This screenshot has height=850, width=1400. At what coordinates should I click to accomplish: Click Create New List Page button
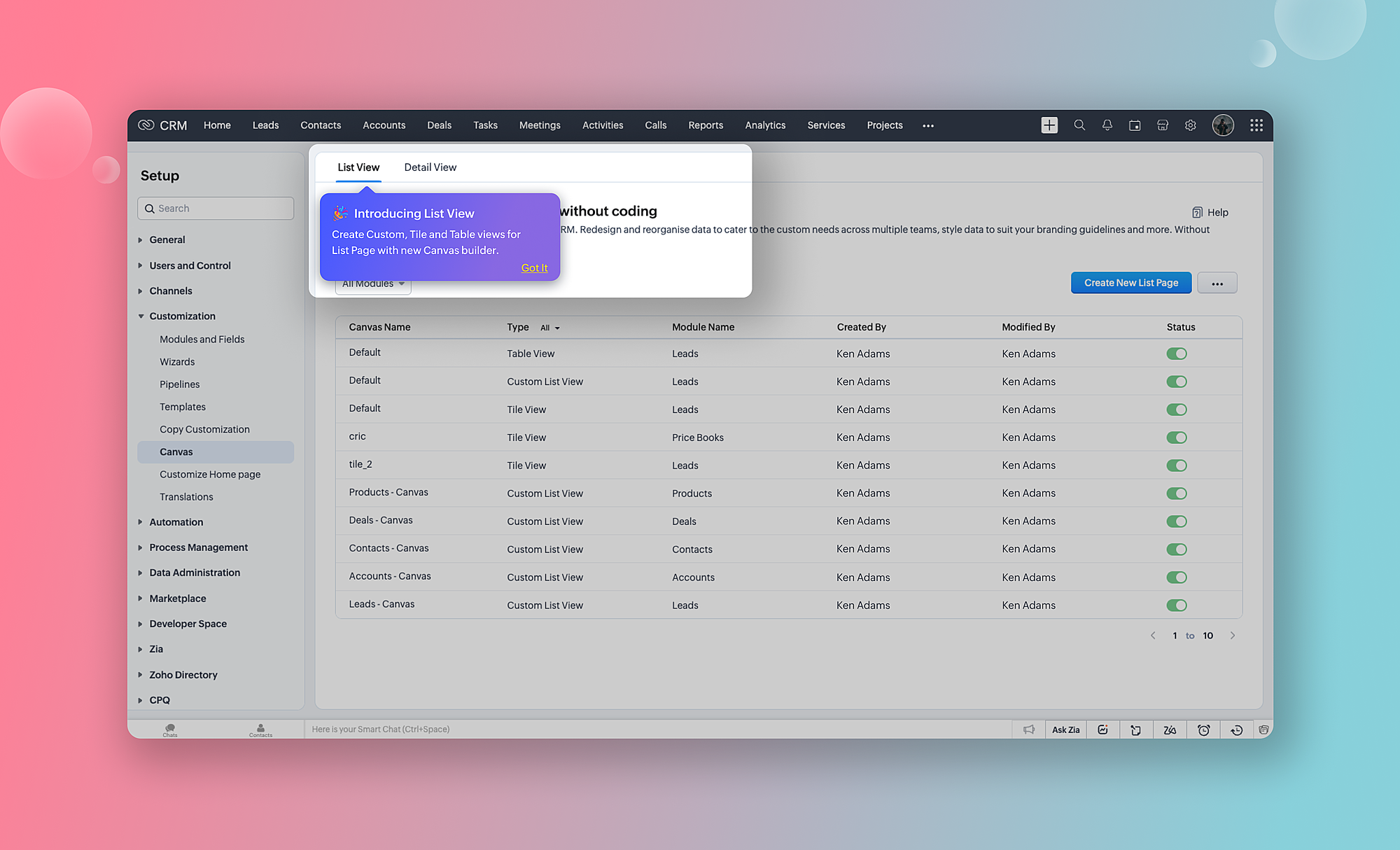(x=1130, y=283)
